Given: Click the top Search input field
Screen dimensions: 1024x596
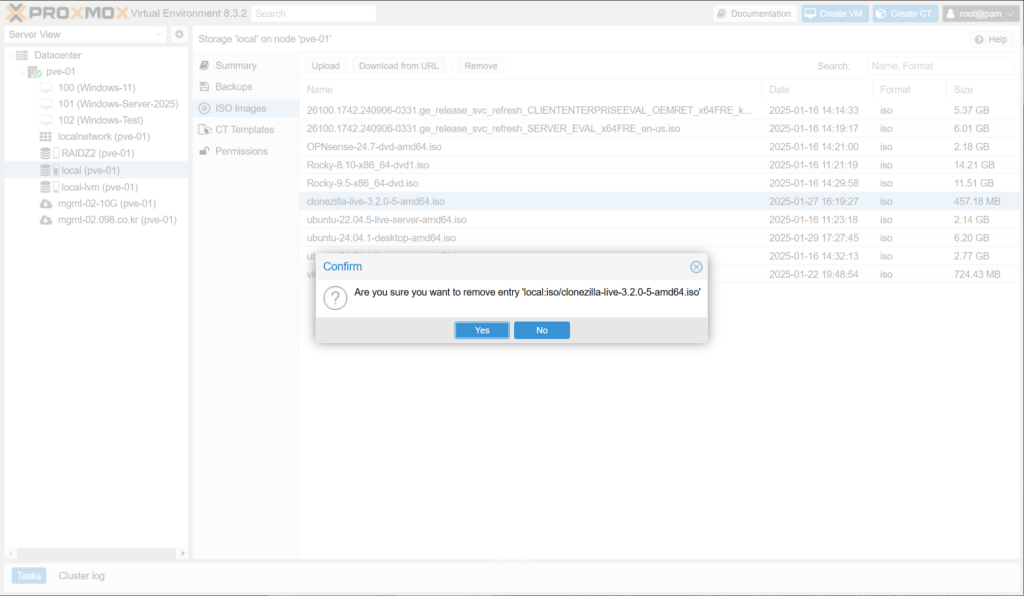Looking at the screenshot, I should [313, 14].
